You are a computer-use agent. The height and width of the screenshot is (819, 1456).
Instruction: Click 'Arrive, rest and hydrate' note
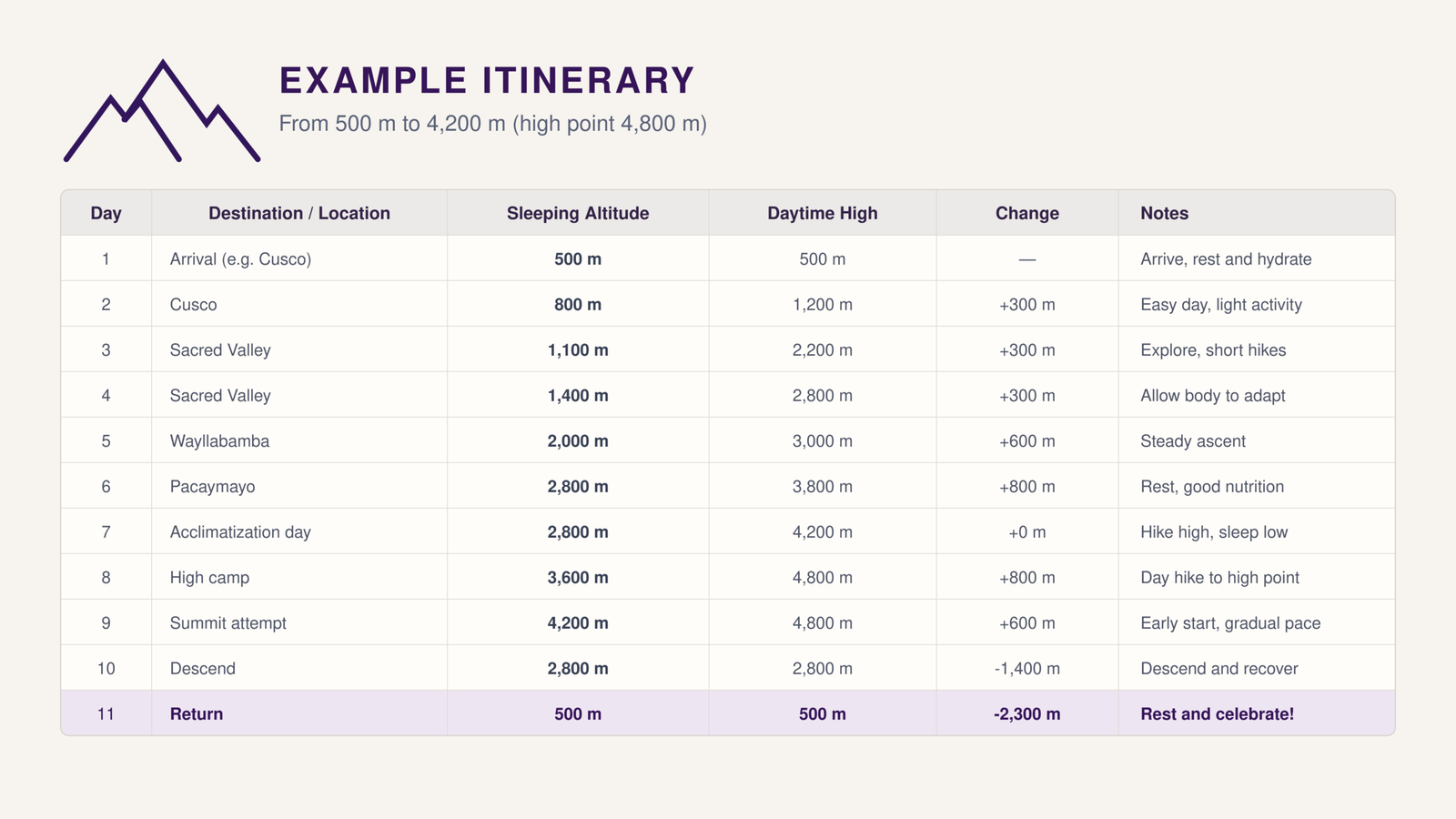click(1226, 259)
